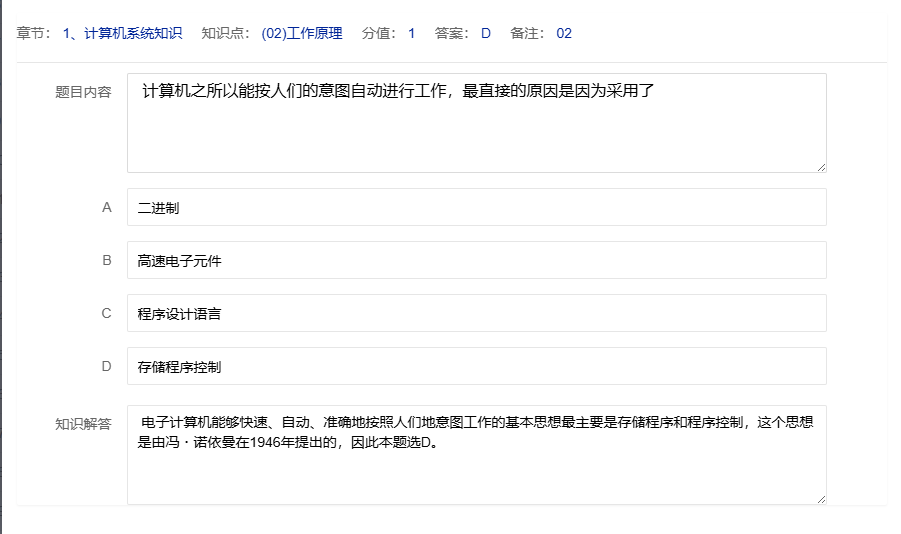Screen dimensions: 901x534
Task: Click option D field 存储程序控制
Action: coord(476,366)
